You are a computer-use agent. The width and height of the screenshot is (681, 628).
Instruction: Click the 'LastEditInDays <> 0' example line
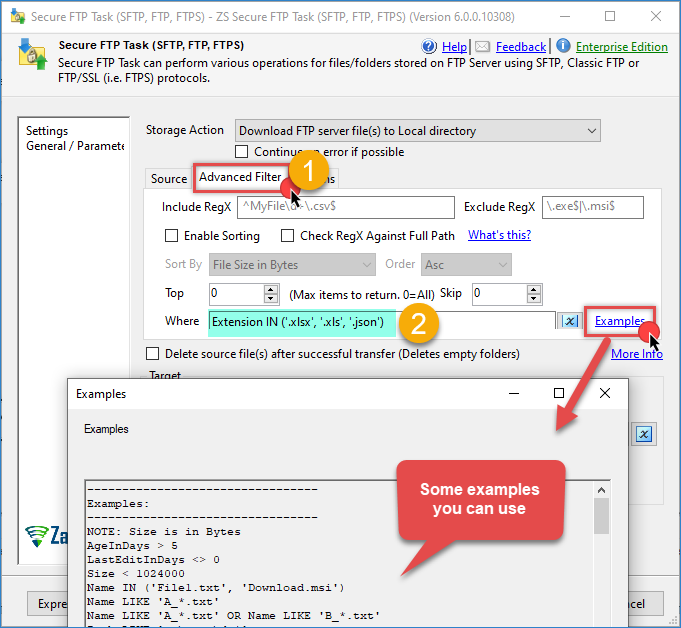pyautogui.click(x=153, y=560)
